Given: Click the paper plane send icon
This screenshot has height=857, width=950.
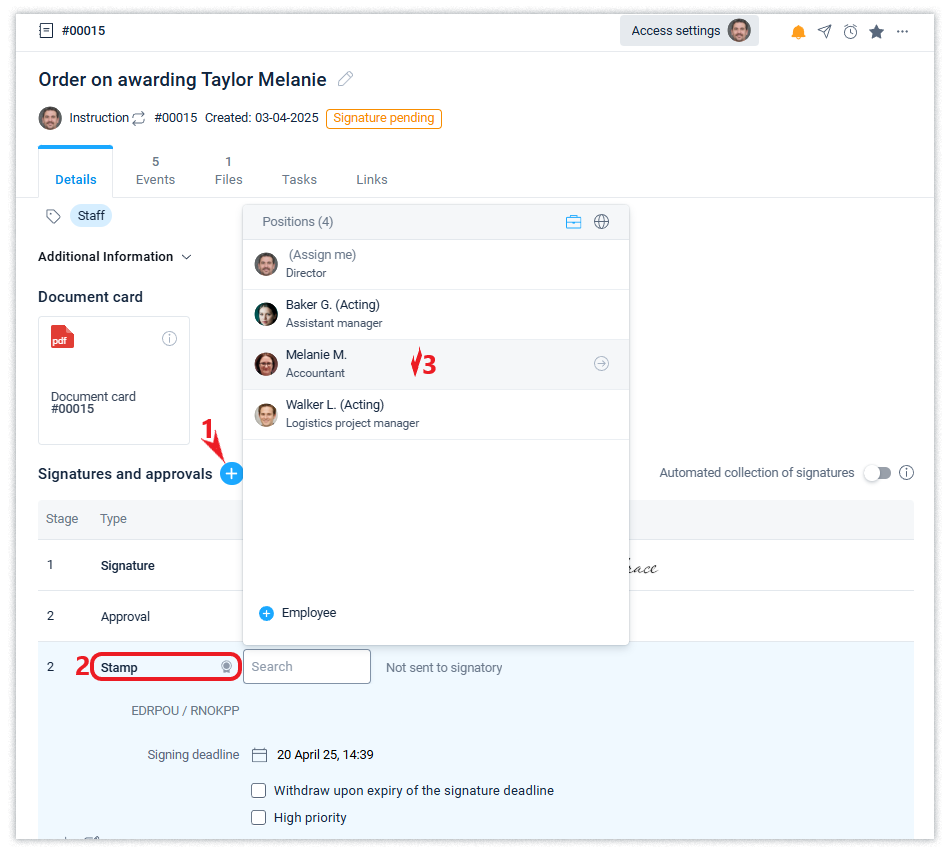Looking at the screenshot, I should point(824,32).
